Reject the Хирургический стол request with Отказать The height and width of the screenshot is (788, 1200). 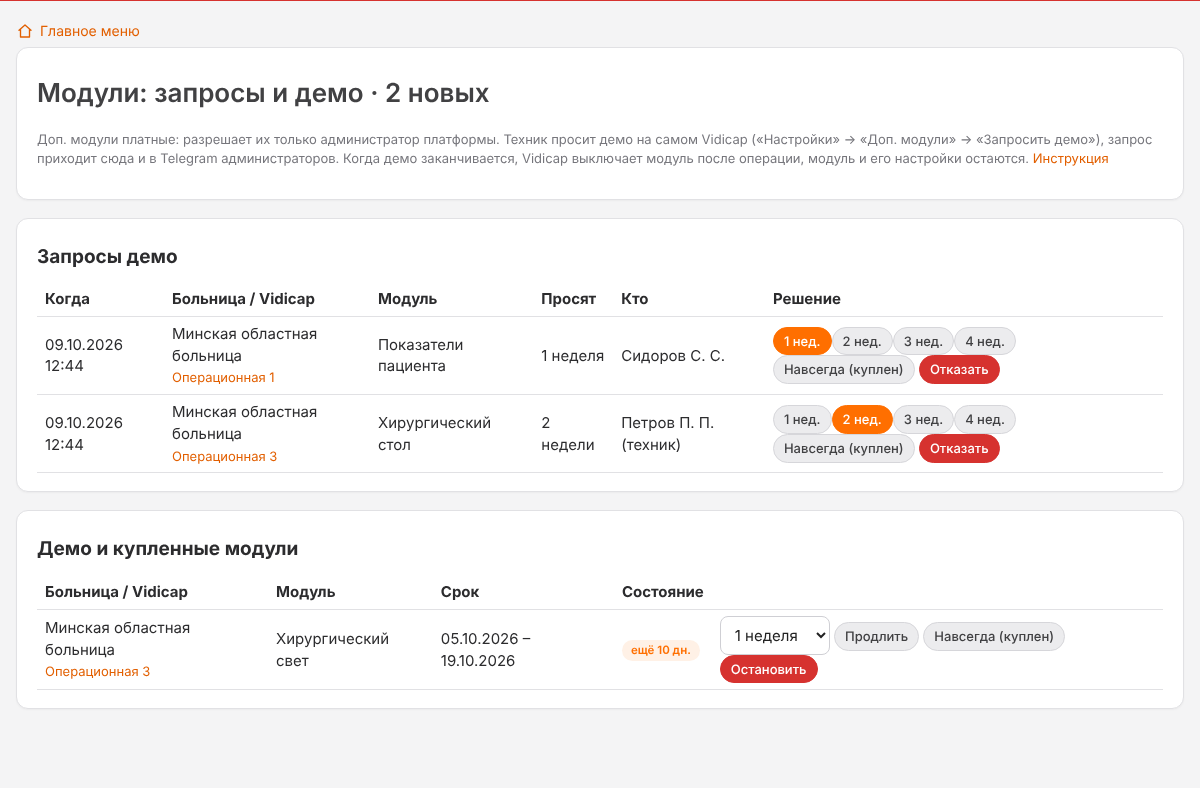959,449
